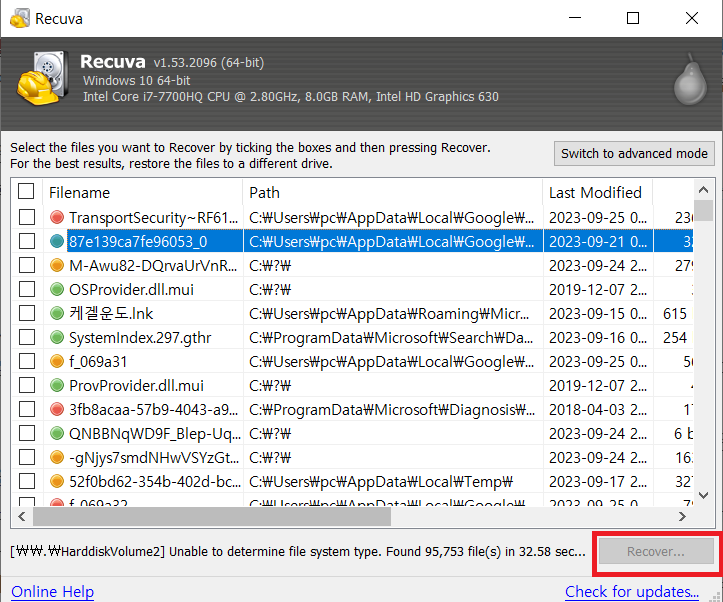Screen dimensions: 723x602
Task: Click path C:\Users\pc\AppData\Local\Temp\
Action: (381, 481)
